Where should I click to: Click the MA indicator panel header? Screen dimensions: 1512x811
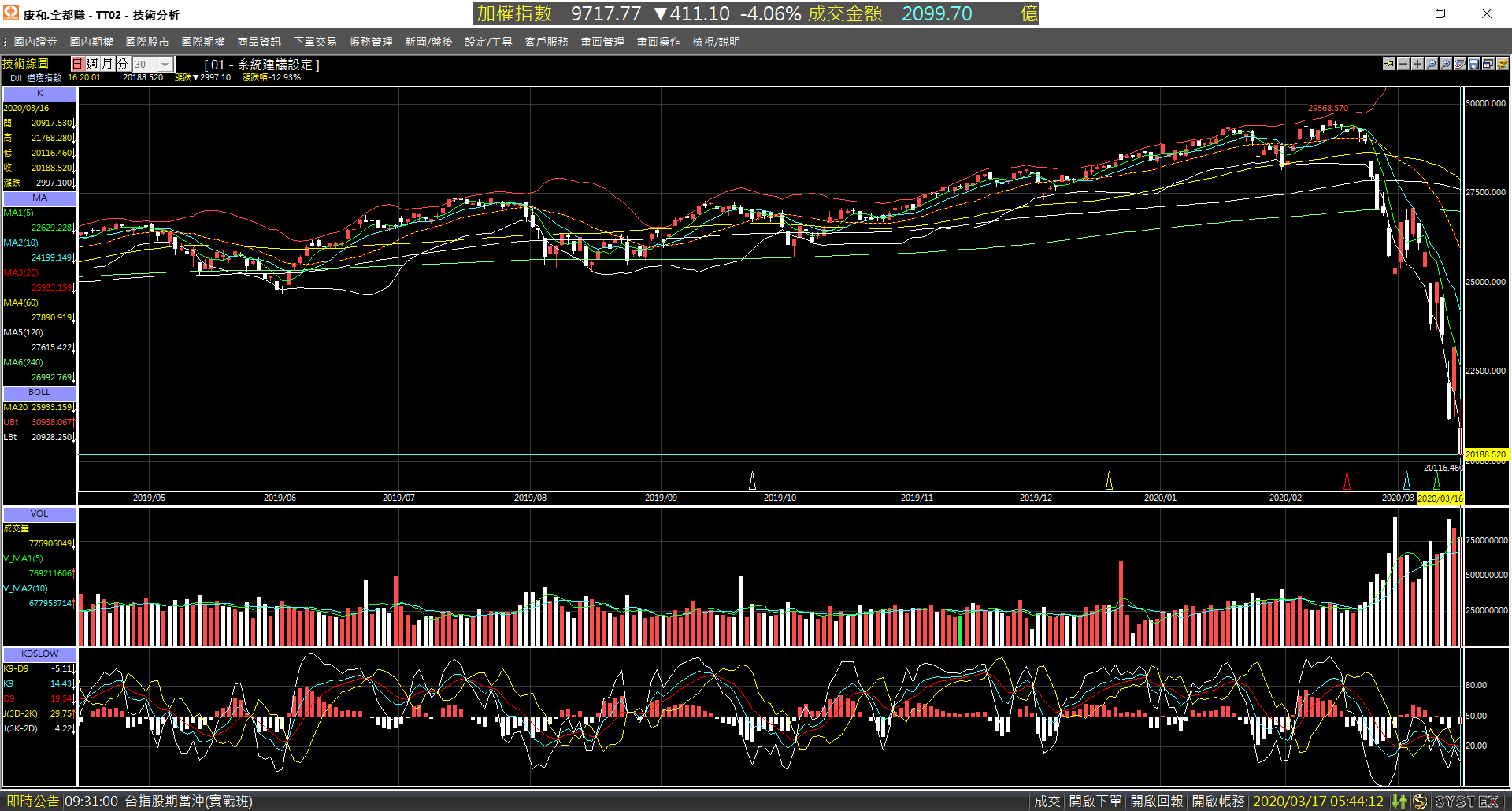(x=39, y=198)
